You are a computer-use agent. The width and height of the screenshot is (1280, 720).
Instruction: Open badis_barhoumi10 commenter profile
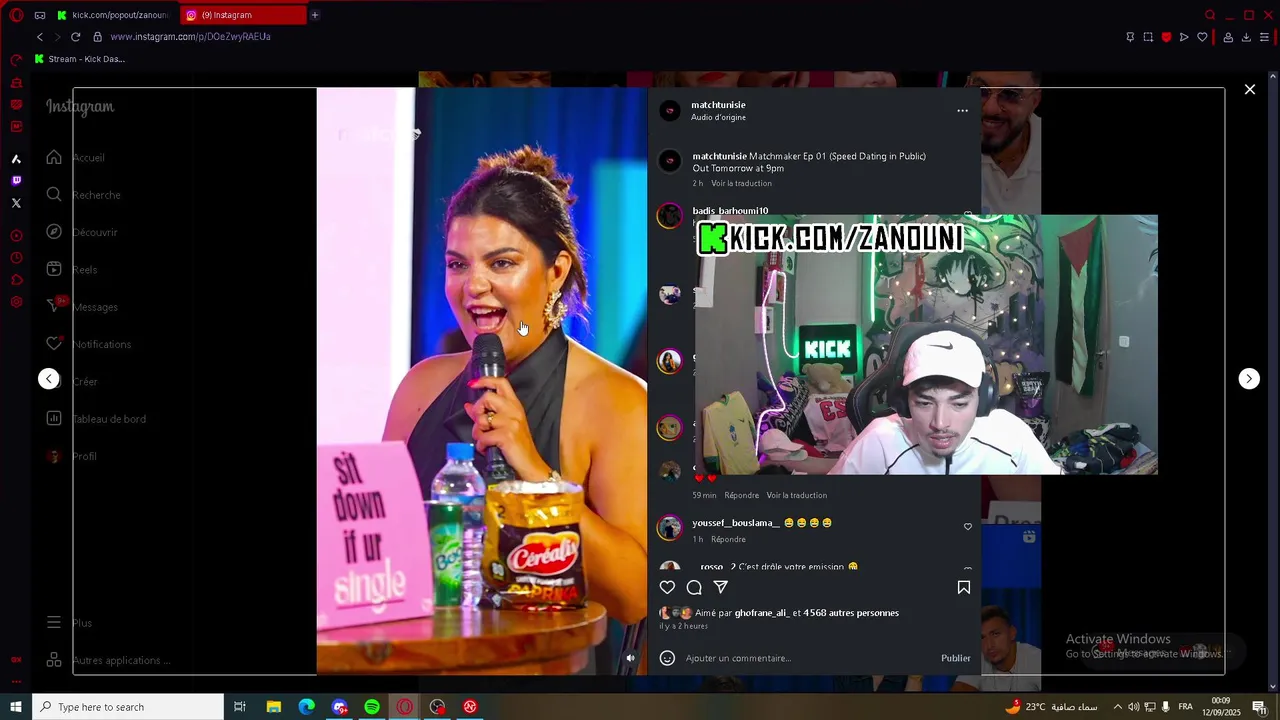[x=730, y=211]
